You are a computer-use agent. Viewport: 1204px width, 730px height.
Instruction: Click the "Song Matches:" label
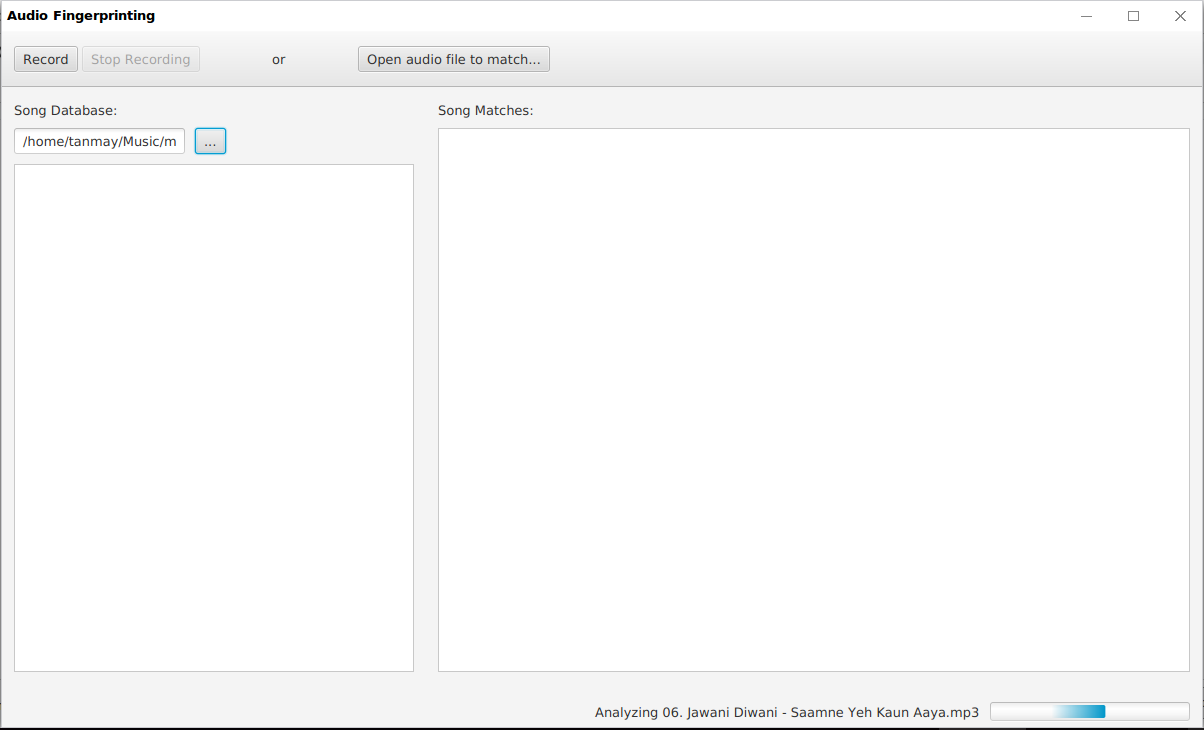tap(486, 110)
